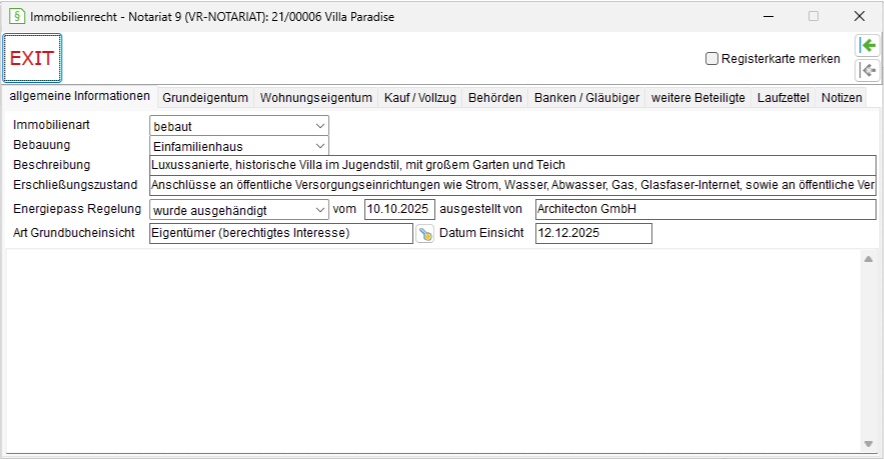The width and height of the screenshot is (884, 459).
Task: Click the Erschließungszustand text field
Action: click(x=512, y=185)
